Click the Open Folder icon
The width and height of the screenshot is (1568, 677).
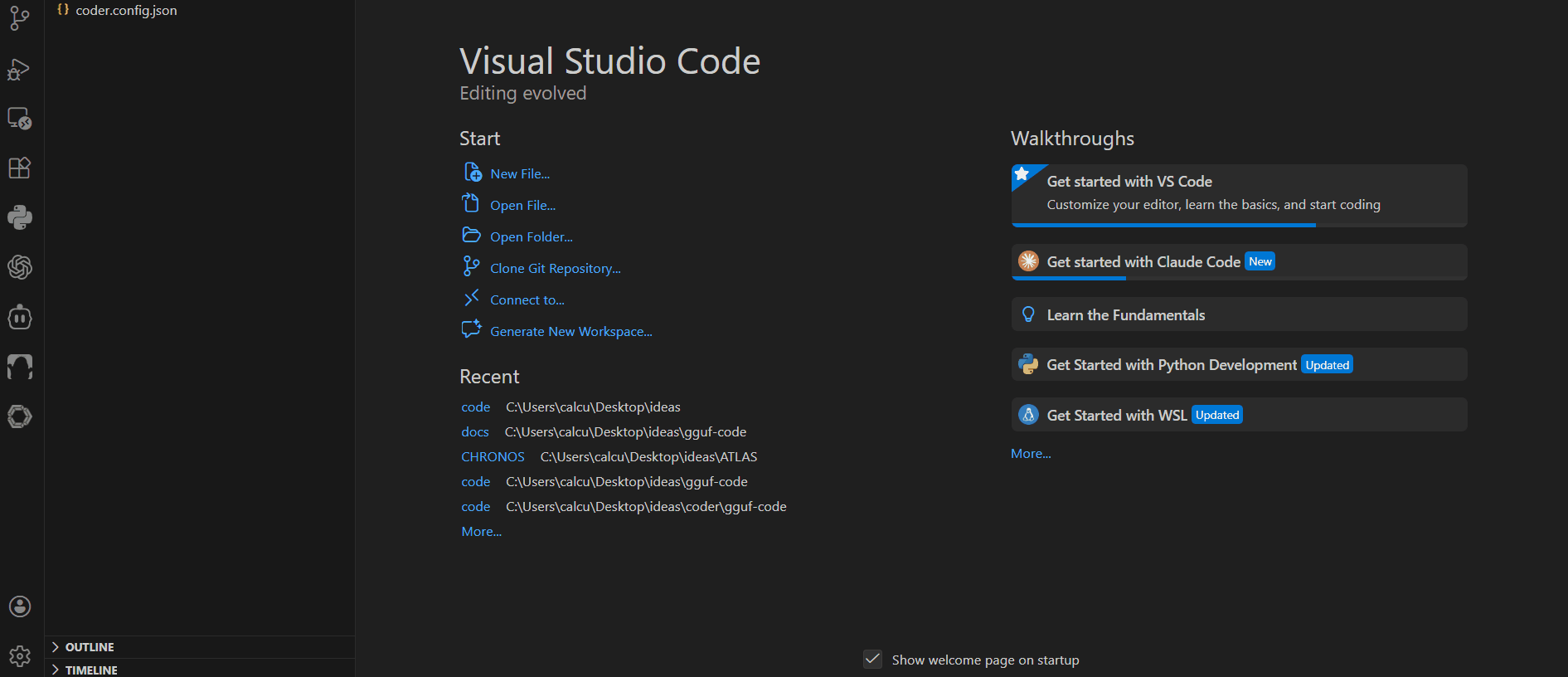coord(471,235)
